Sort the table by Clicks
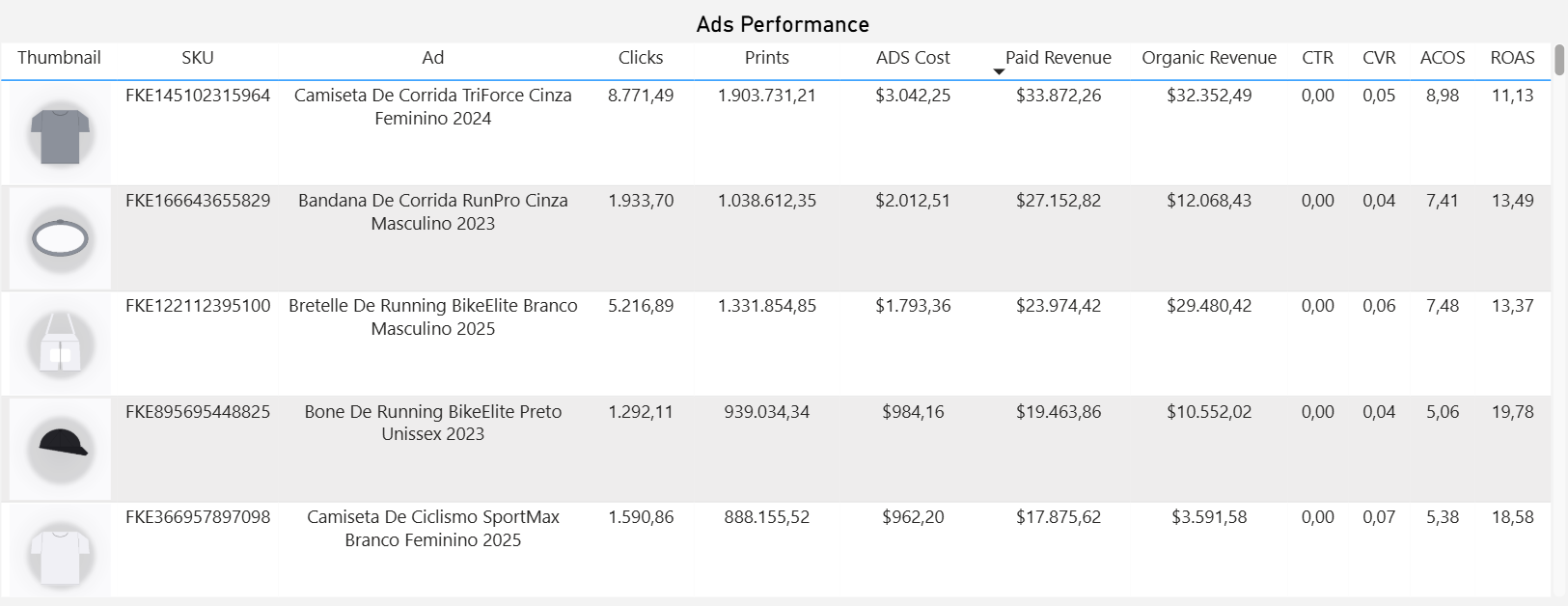 tap(640, 58)
